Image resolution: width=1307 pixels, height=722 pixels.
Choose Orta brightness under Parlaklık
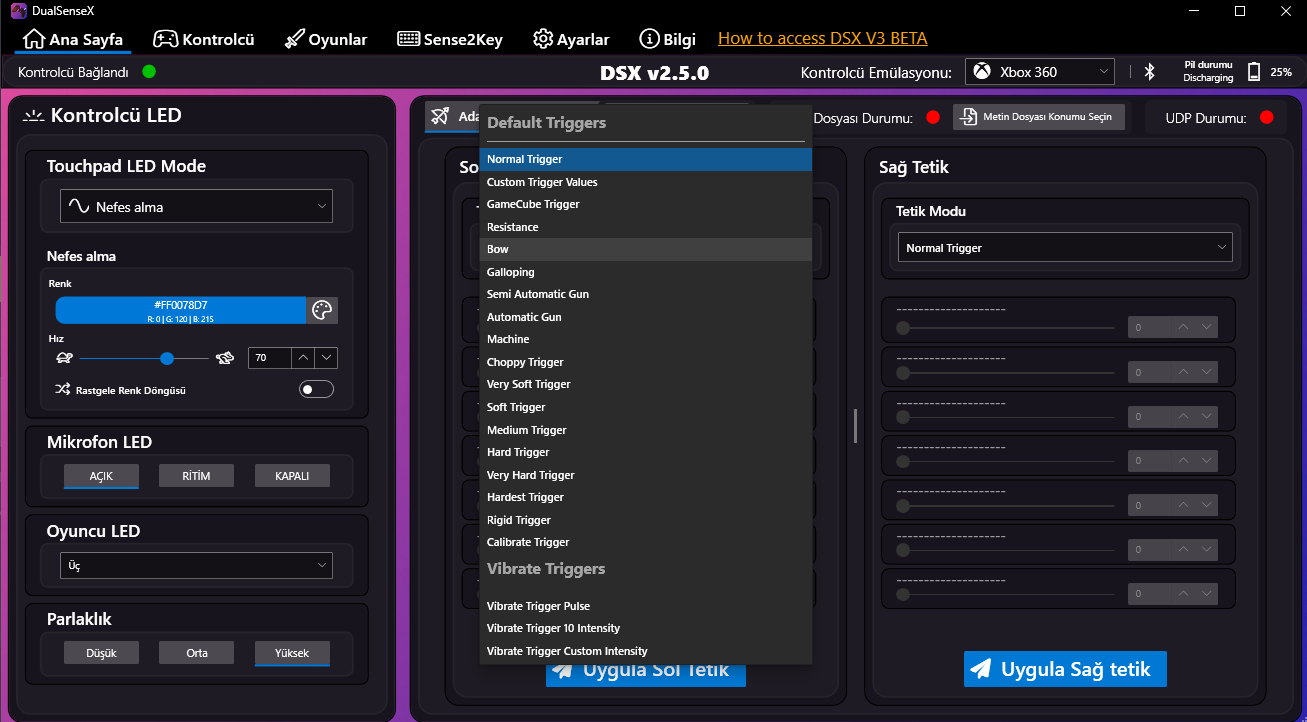[x=196, y=653]
